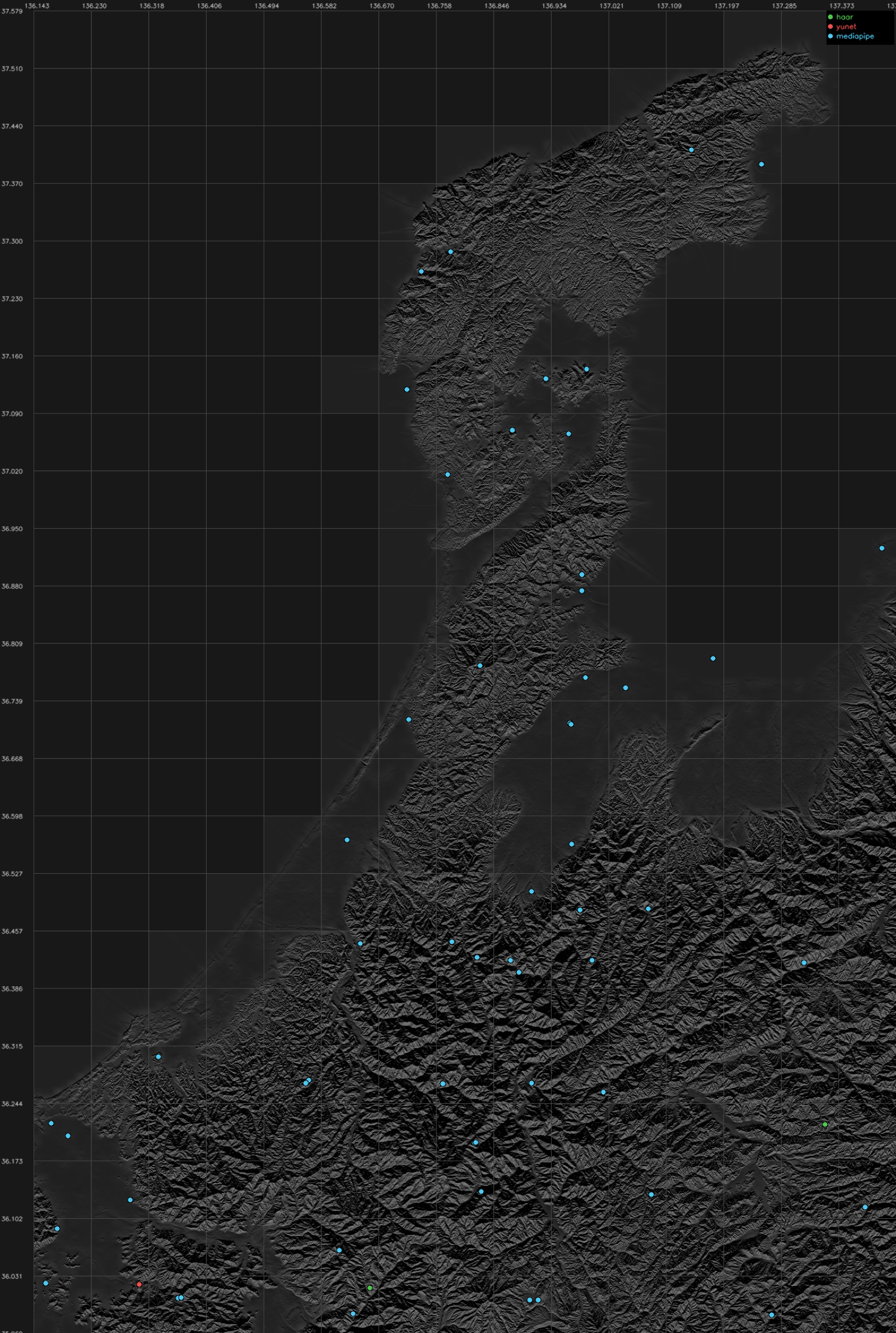Click longitude axis label 137.197
Screen dimensions: 896x1333
click(x=726, y=6)
